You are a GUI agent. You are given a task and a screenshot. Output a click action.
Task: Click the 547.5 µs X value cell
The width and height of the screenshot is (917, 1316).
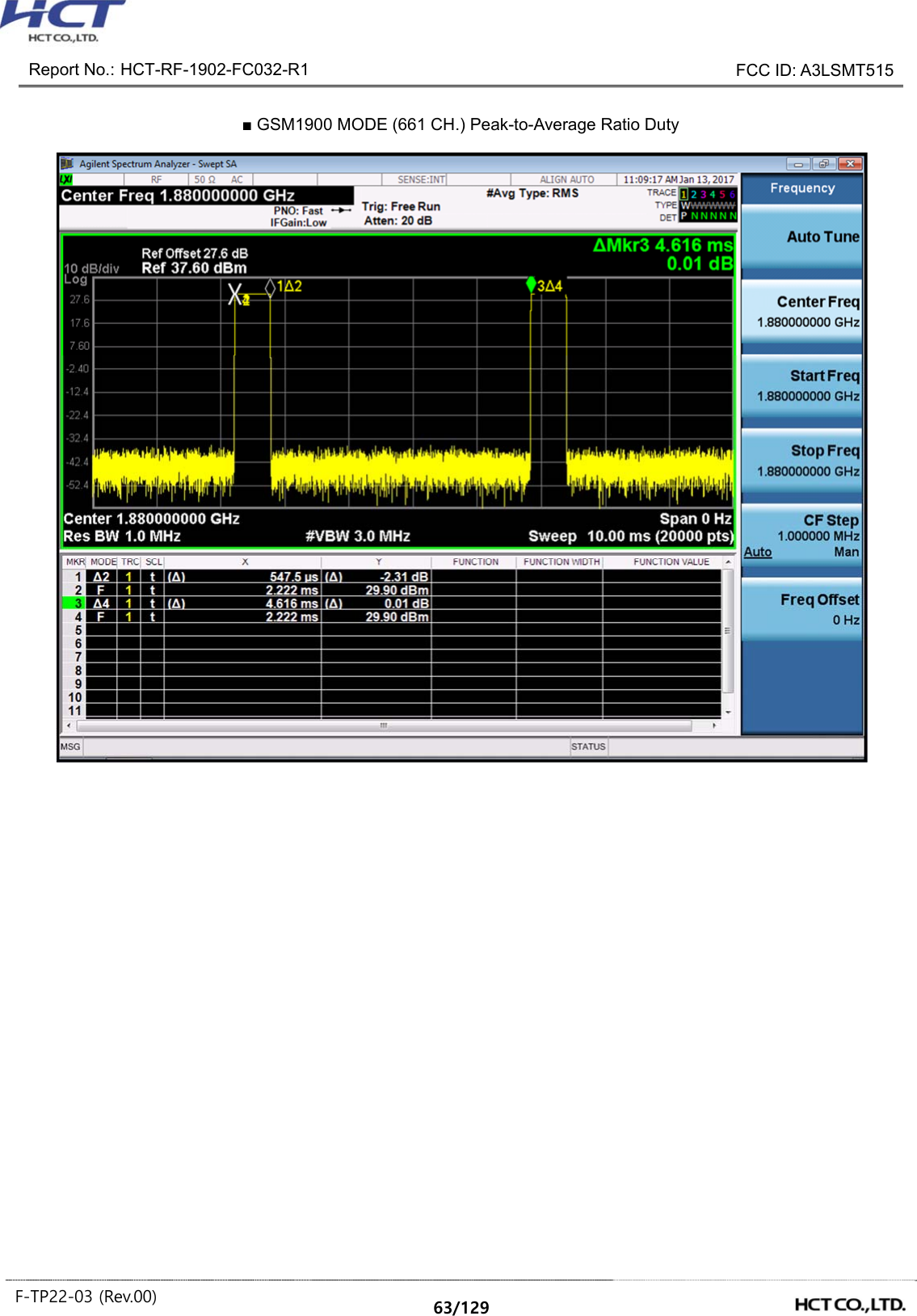(242, 577)
